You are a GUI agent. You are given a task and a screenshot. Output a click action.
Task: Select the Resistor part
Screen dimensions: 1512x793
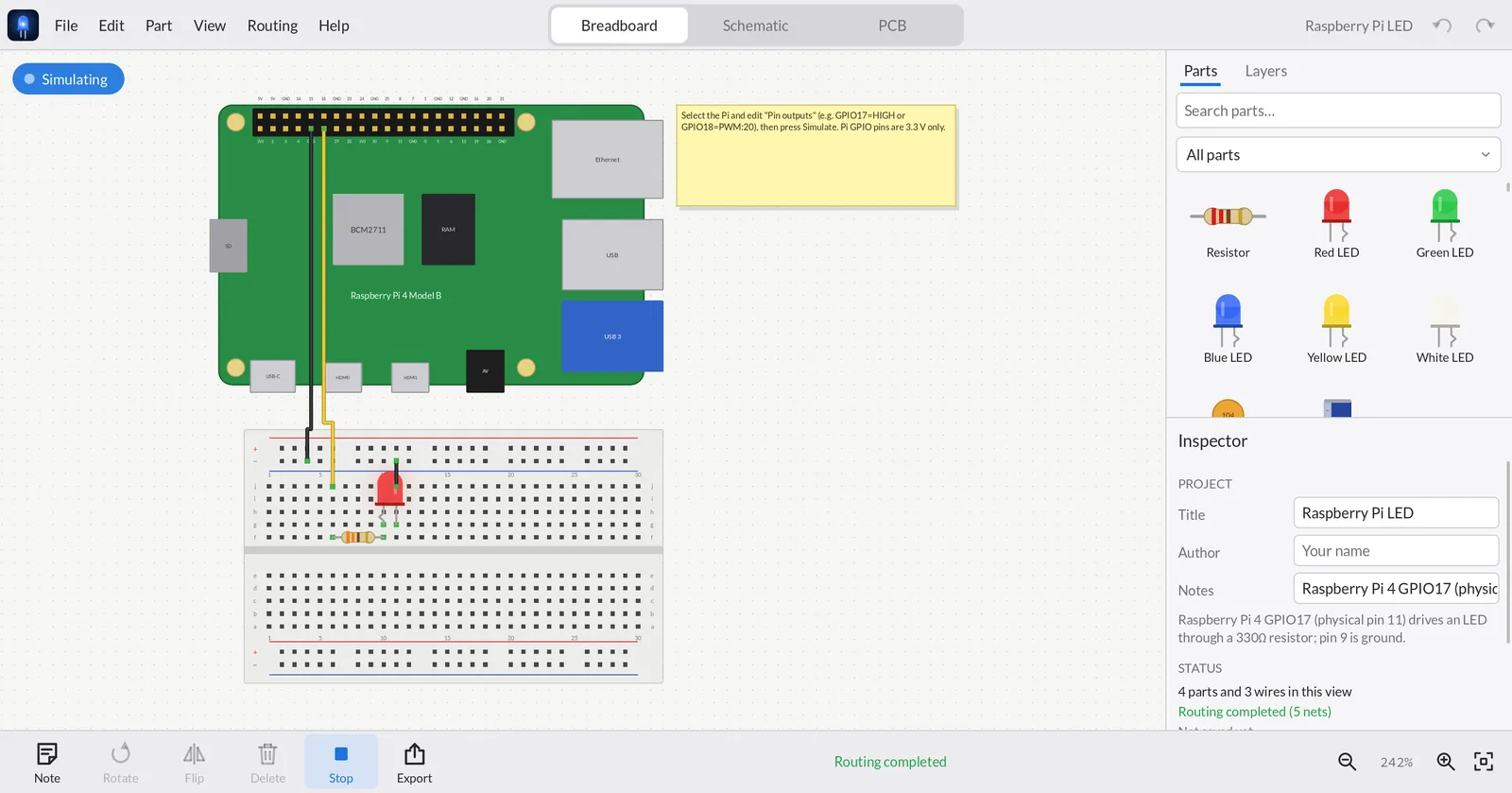click(1228, 225)
